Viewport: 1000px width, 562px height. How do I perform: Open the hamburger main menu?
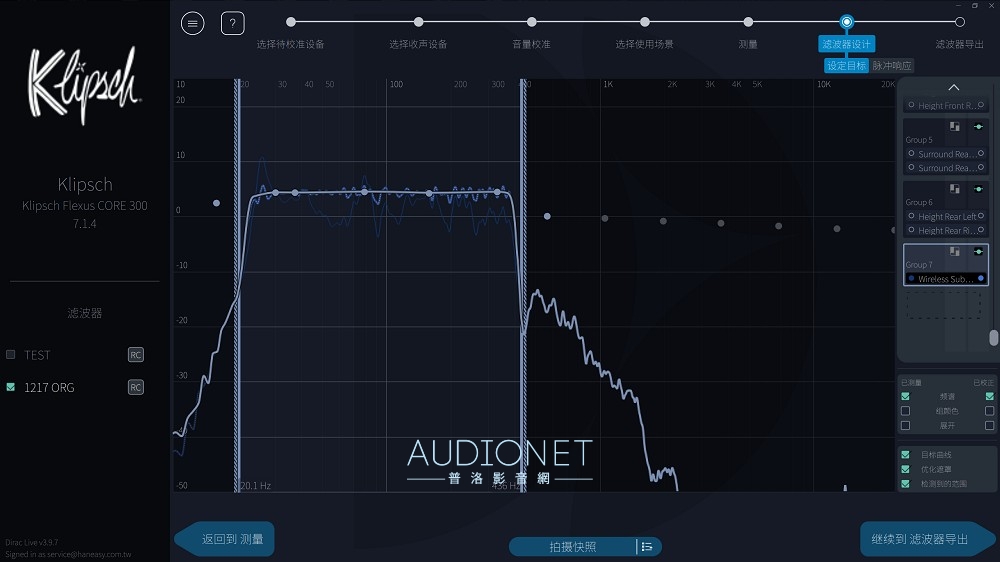[193, 24]
